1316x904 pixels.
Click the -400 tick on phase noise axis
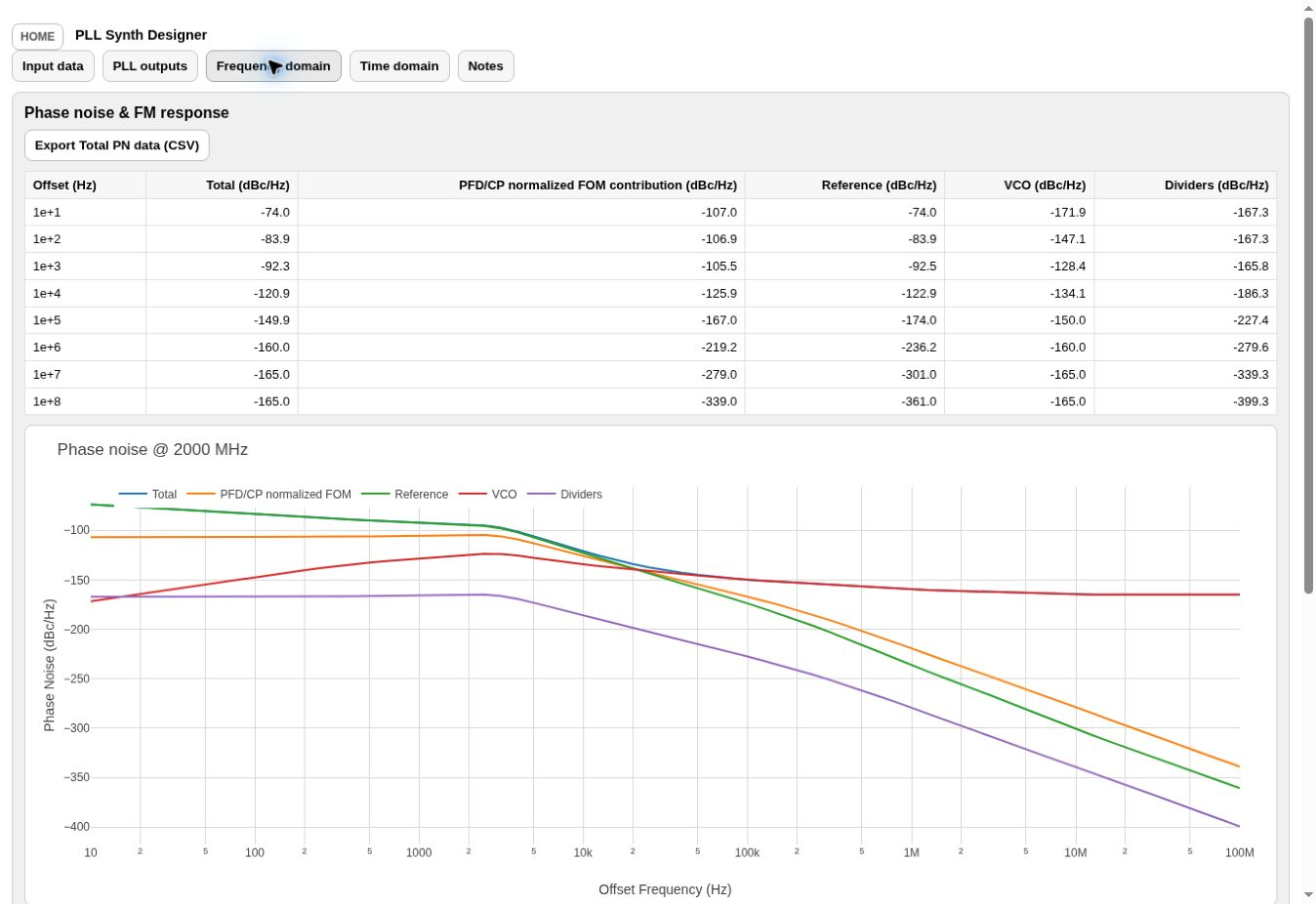pos(76,827)
